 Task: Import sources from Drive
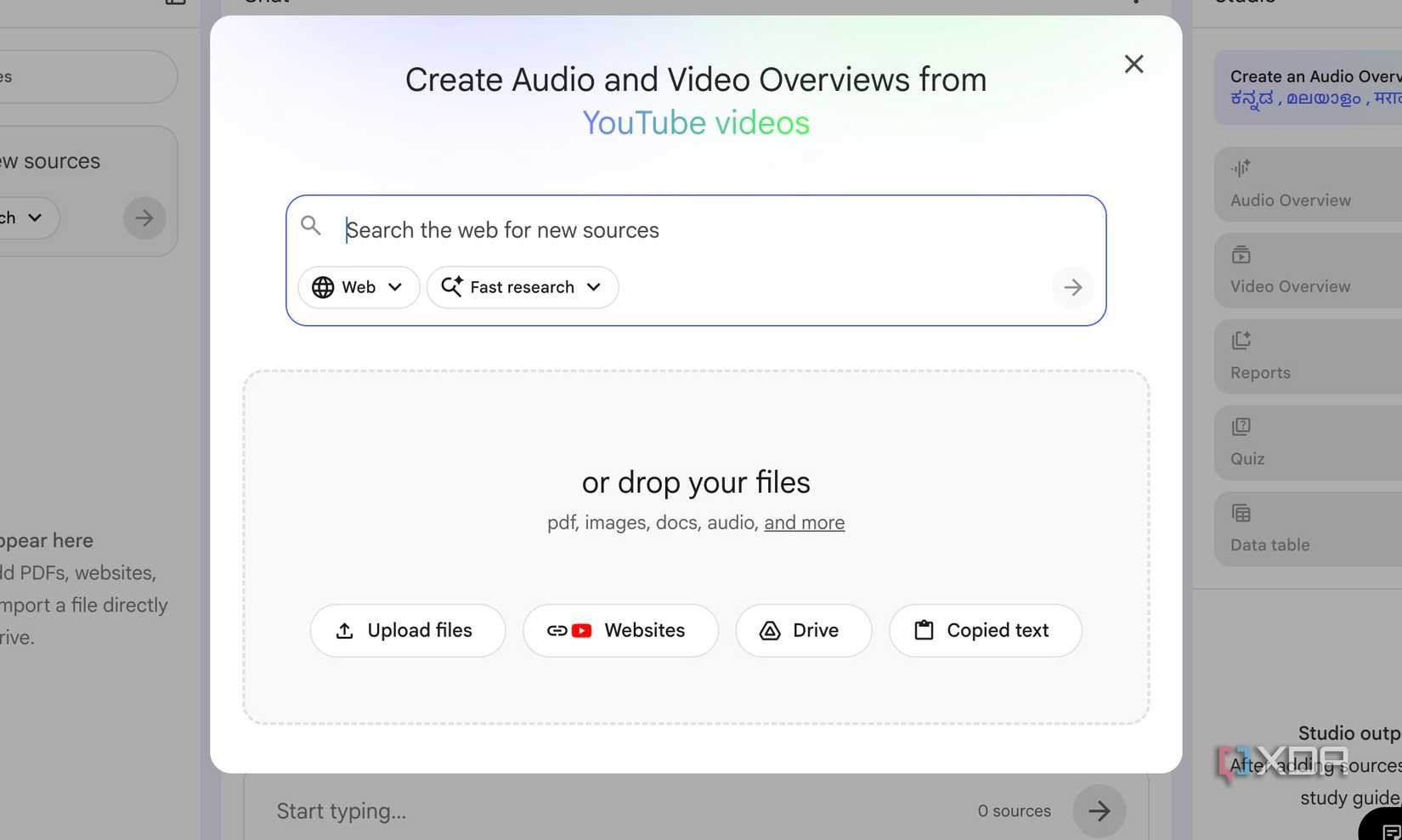pos(804,630)
